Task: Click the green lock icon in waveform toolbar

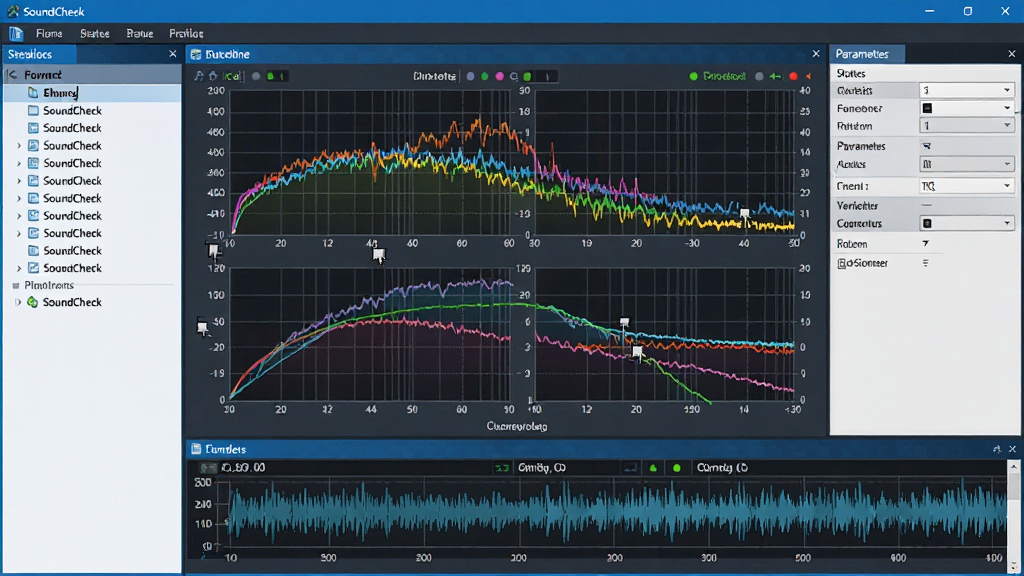Action: pyautogui.click(x=652, y=468)
